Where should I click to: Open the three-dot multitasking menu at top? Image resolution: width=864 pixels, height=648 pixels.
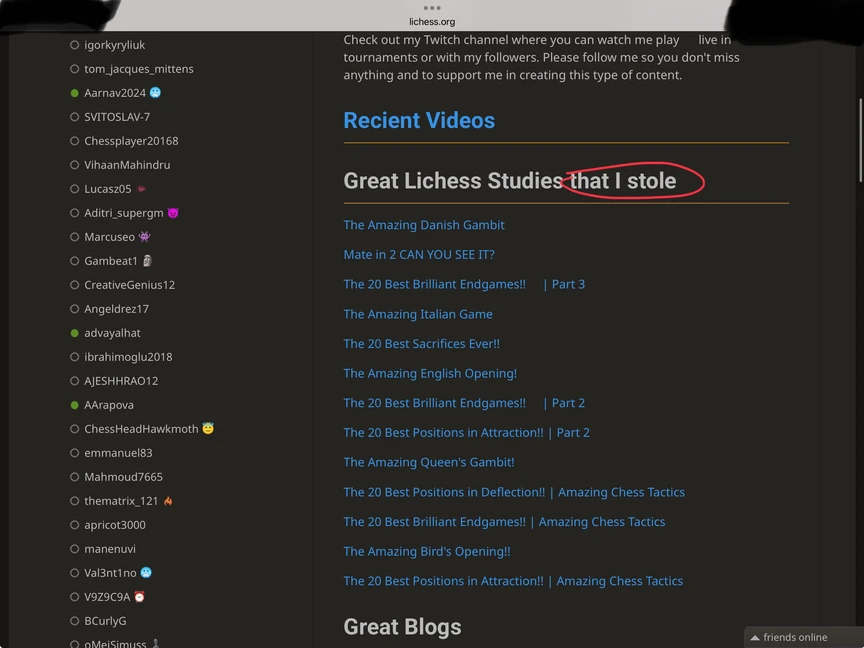432,7
